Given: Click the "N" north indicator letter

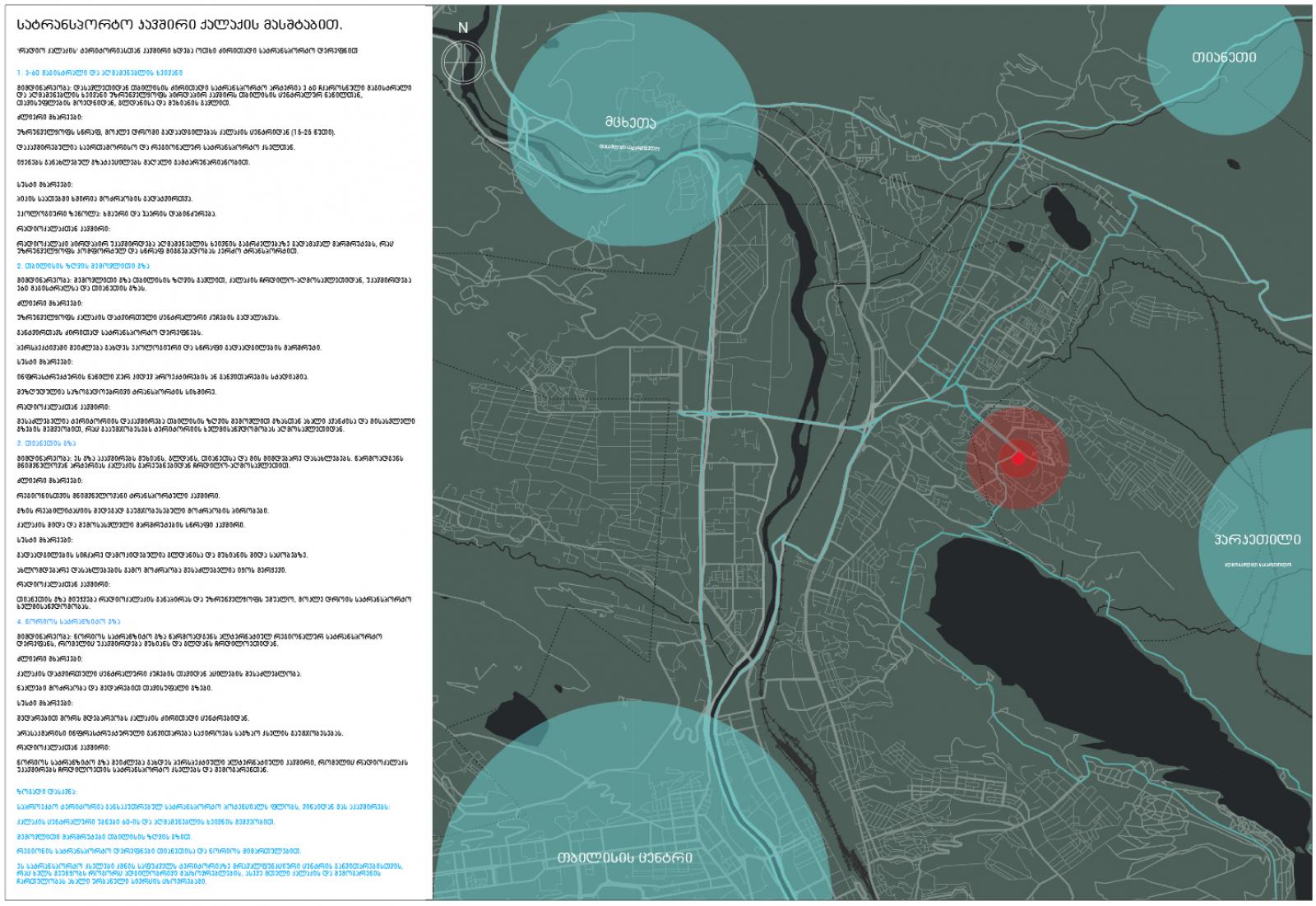Looking at the screenshot, I should (463, 28).
